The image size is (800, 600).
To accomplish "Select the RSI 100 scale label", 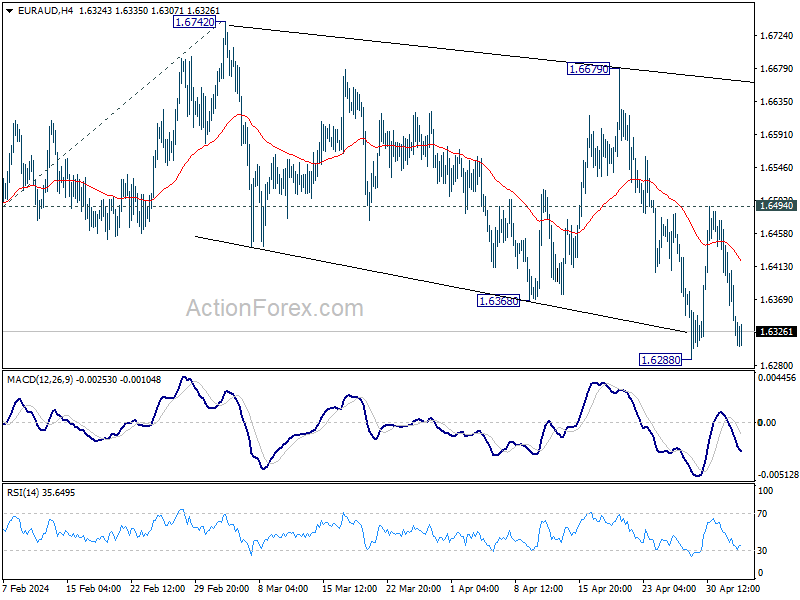I will tap(765, 491).
